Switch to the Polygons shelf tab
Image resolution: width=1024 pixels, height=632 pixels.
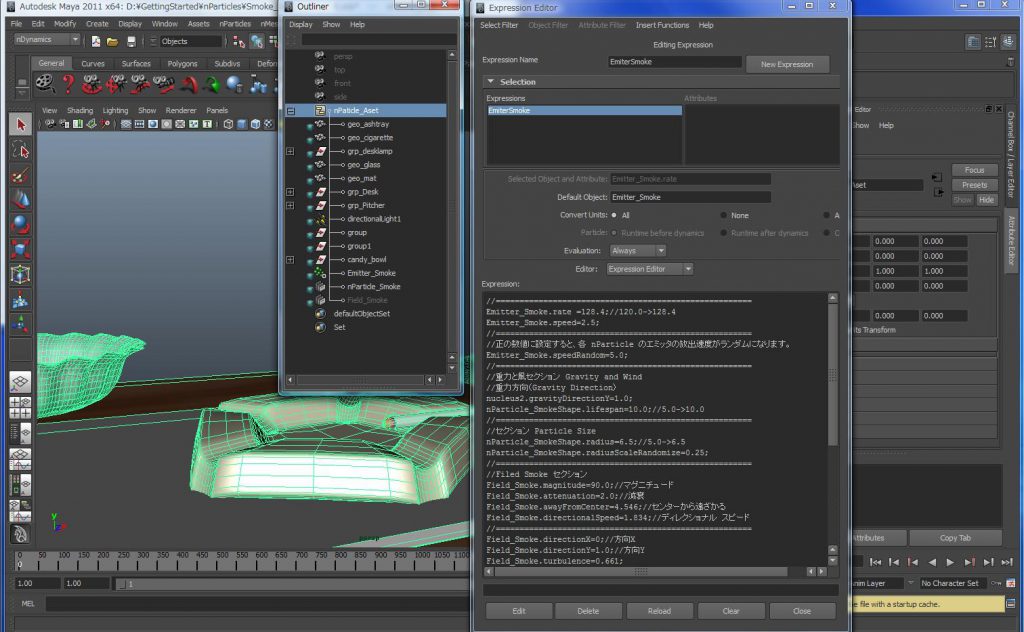[x=182, y=64]
